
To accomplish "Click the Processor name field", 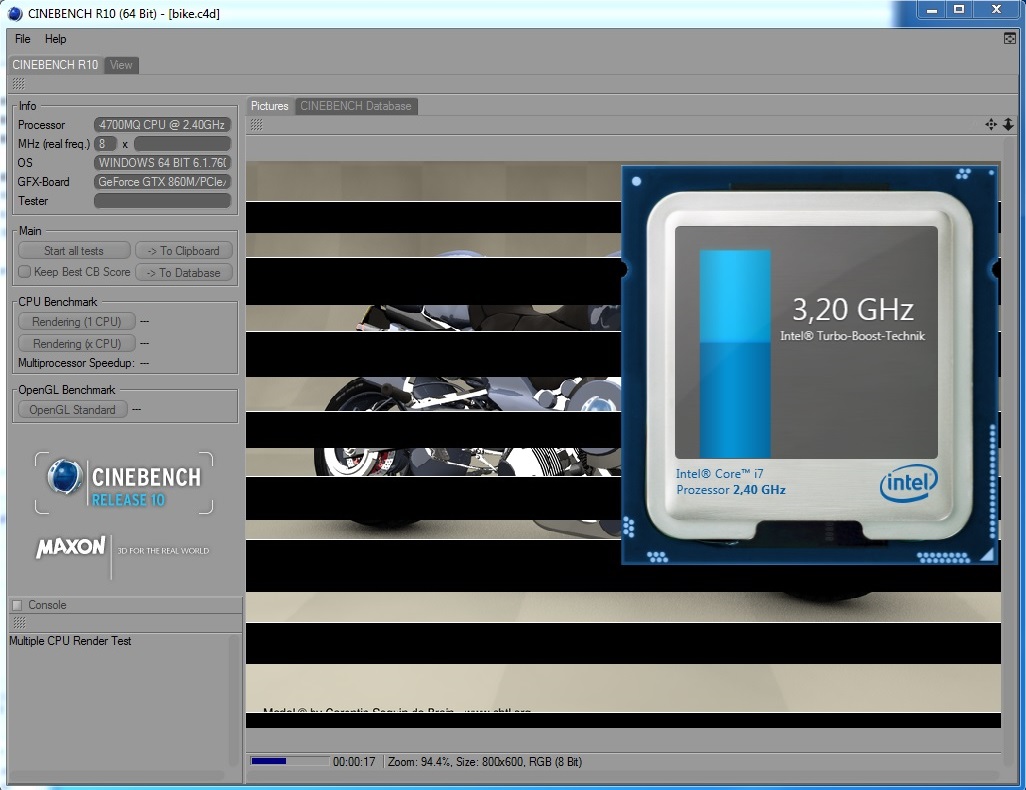I will pyautogui.click(x=162, y=124).
